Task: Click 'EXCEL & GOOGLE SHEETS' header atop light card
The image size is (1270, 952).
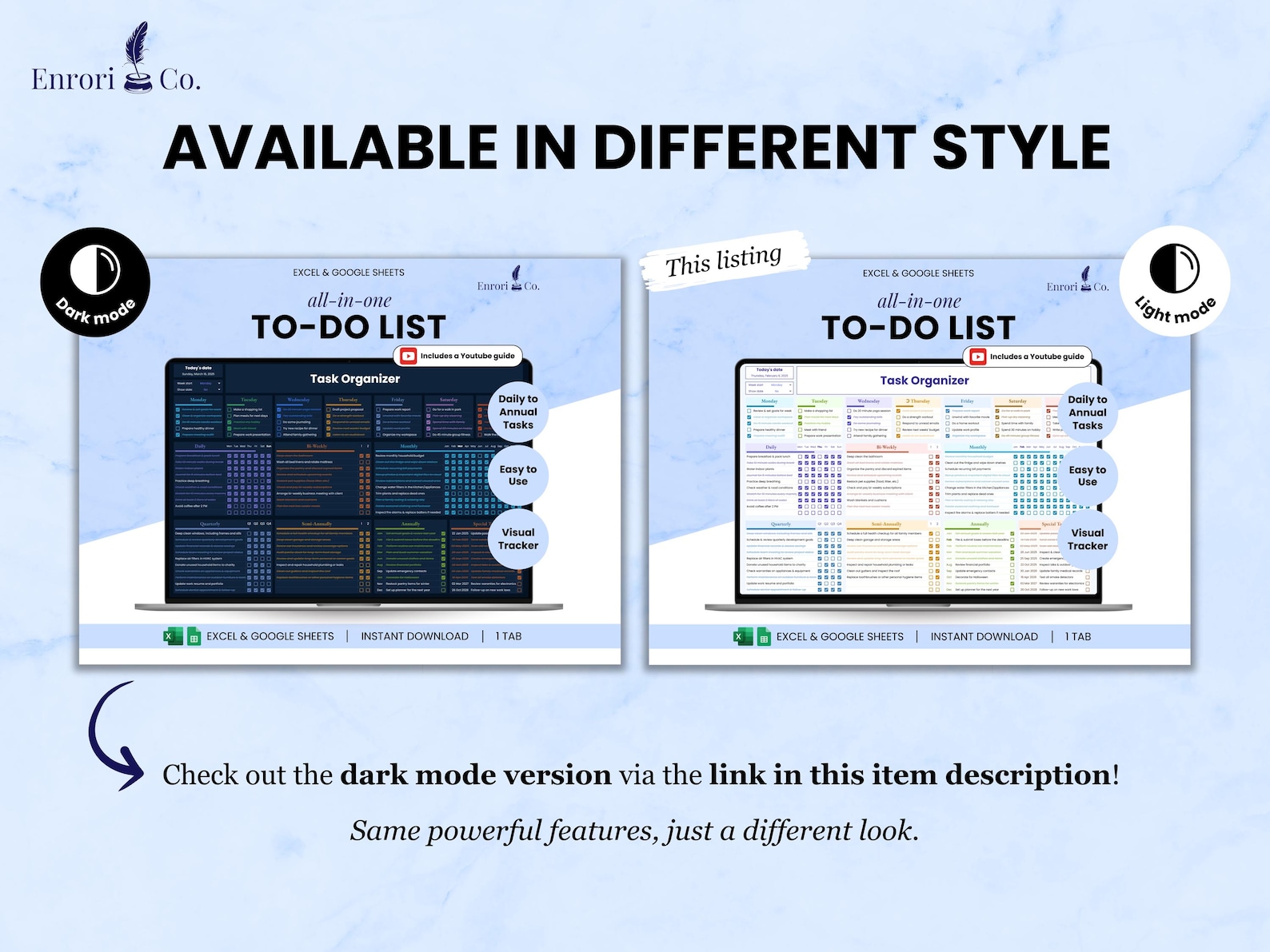Action: coord(918,273)
